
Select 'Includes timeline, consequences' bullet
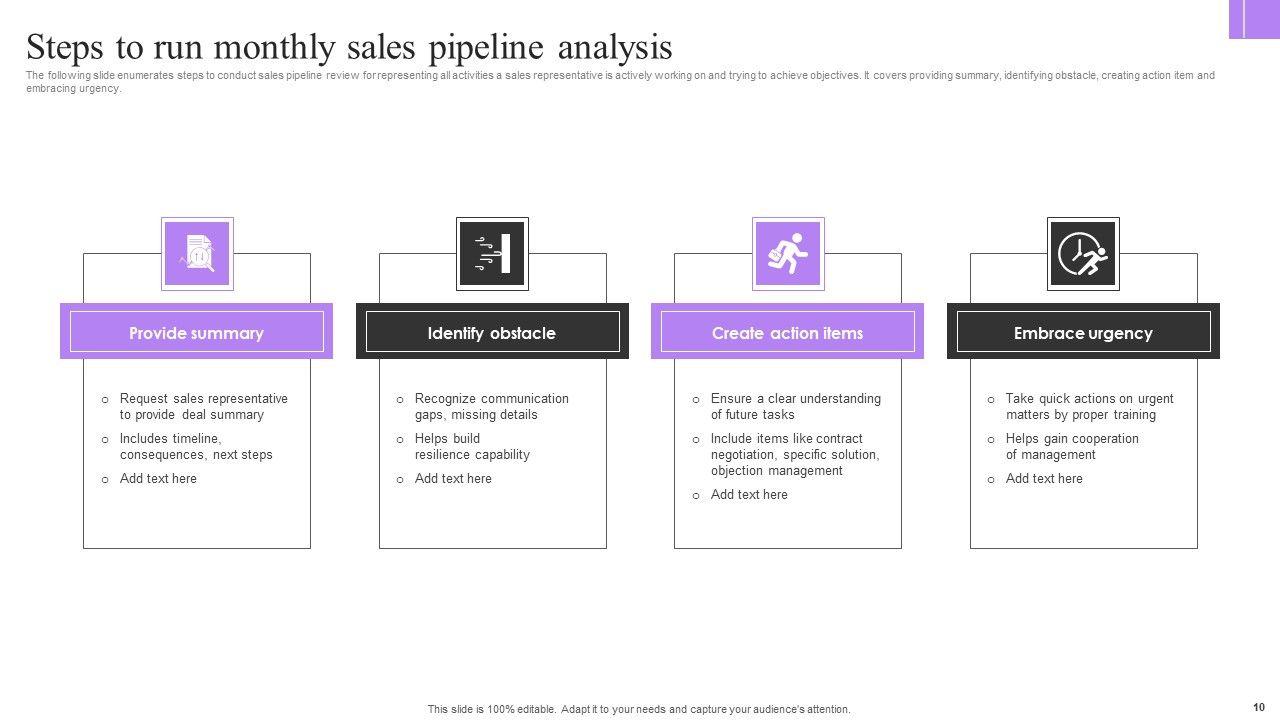pyautogui.click(x=196, y=446)
